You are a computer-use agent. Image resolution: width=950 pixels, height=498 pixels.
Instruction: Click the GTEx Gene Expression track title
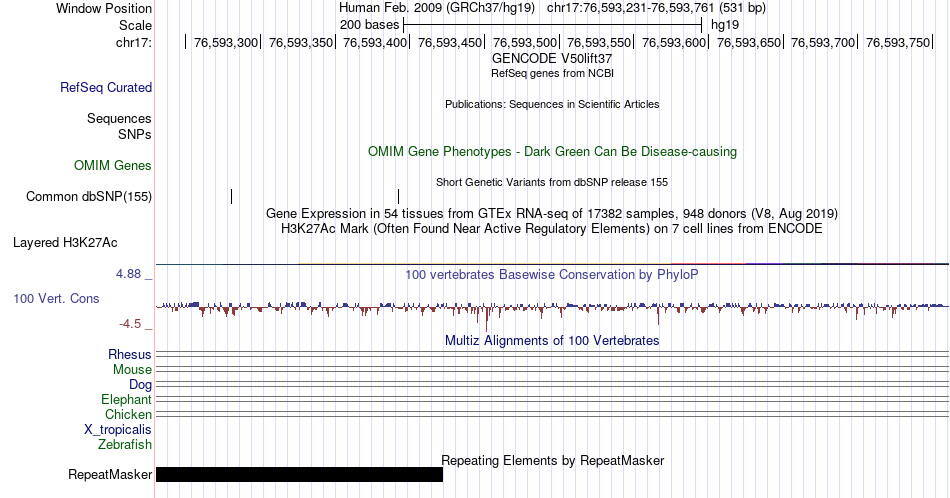pyautogui.click(x=552, y=213)
